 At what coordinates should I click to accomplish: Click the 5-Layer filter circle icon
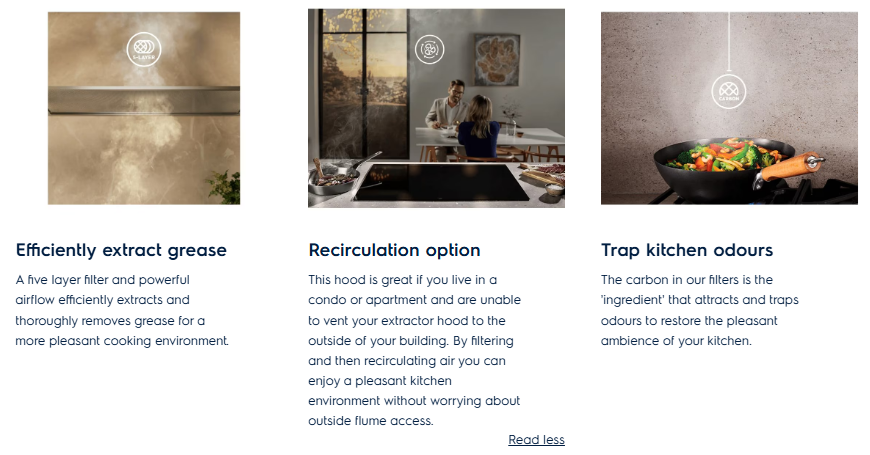click(144, 49)
